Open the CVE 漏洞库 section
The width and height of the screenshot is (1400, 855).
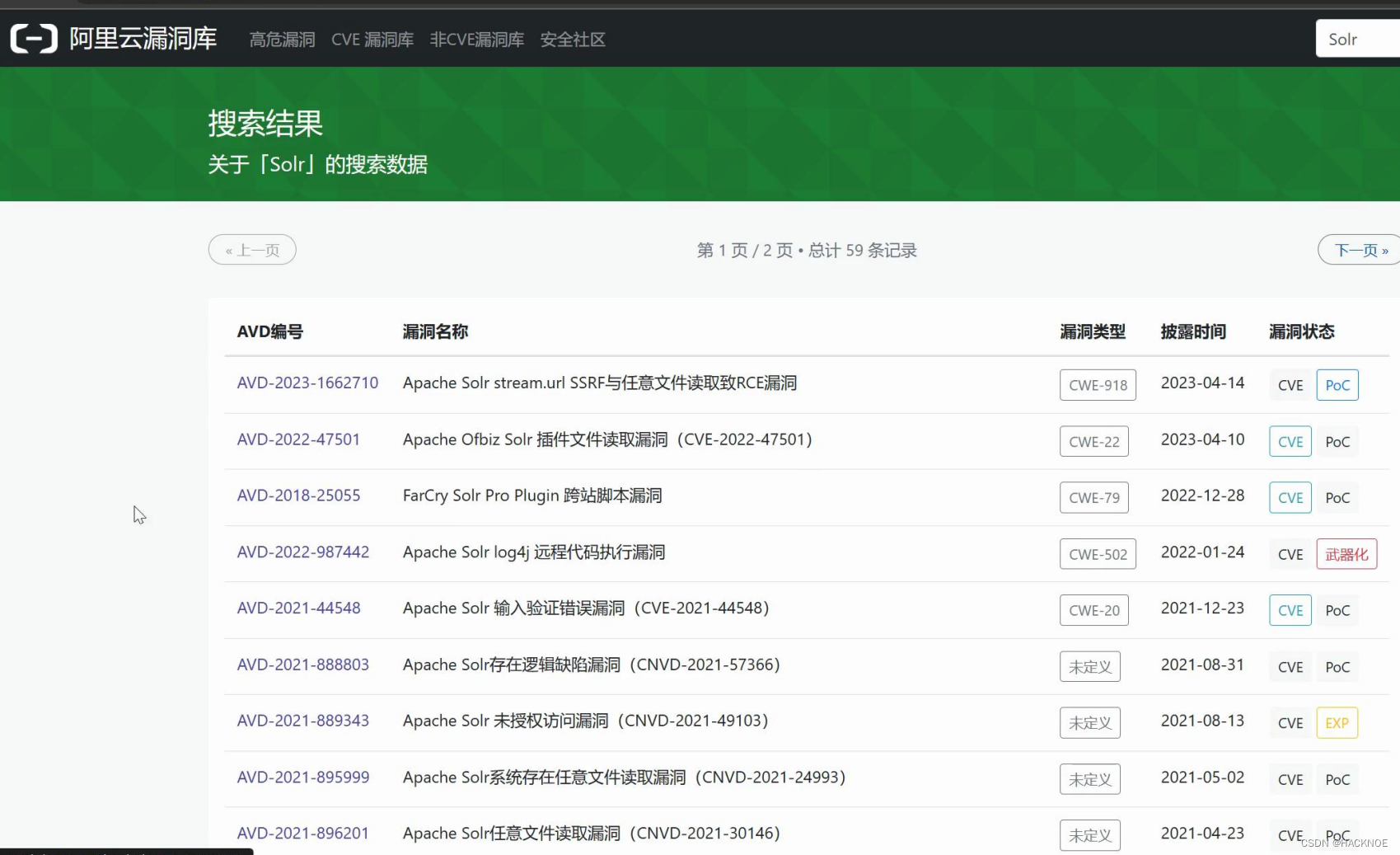(x=372, y=39)
